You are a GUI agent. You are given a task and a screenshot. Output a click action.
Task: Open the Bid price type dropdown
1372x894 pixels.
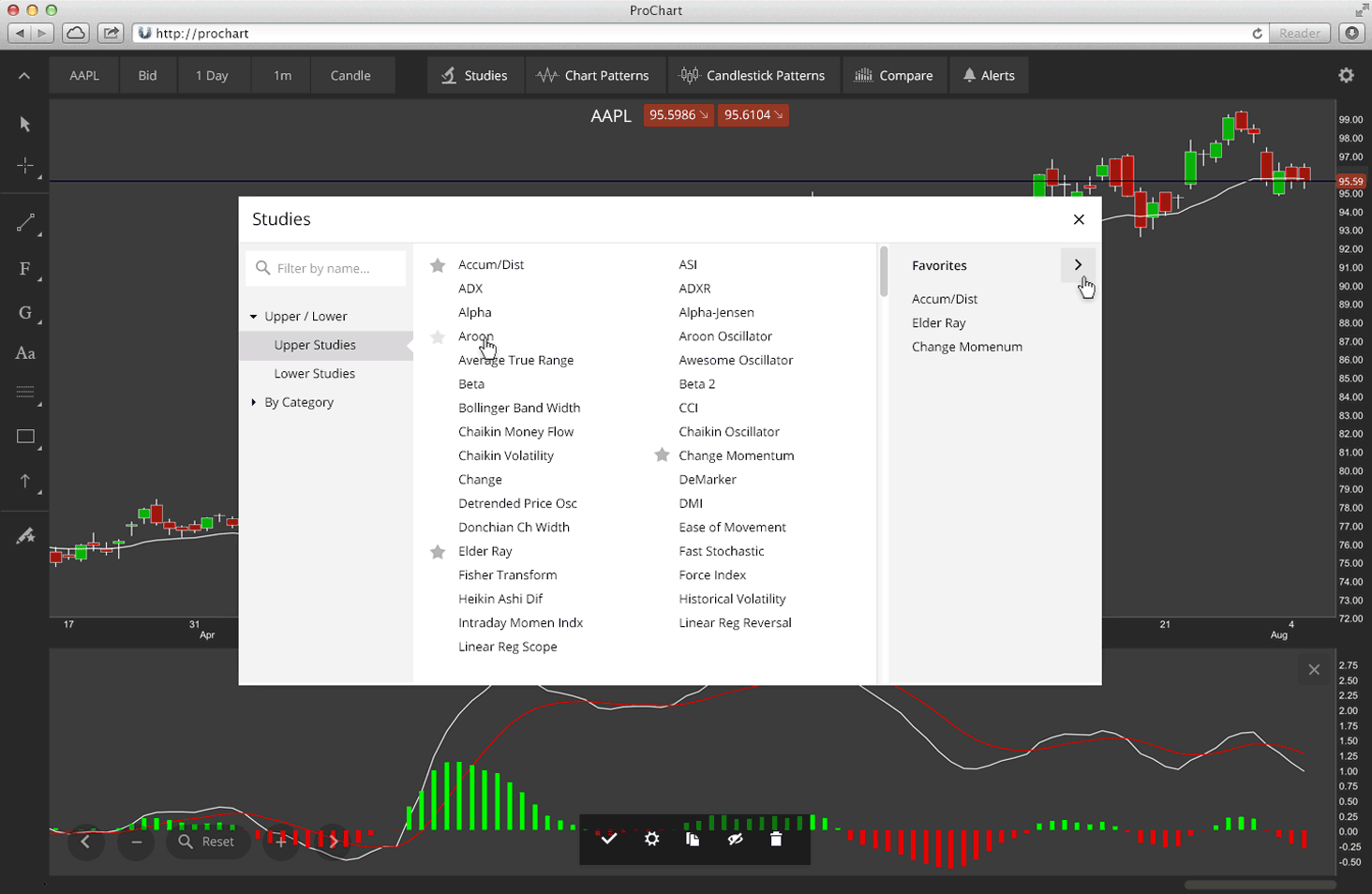(x=148, y=76)
